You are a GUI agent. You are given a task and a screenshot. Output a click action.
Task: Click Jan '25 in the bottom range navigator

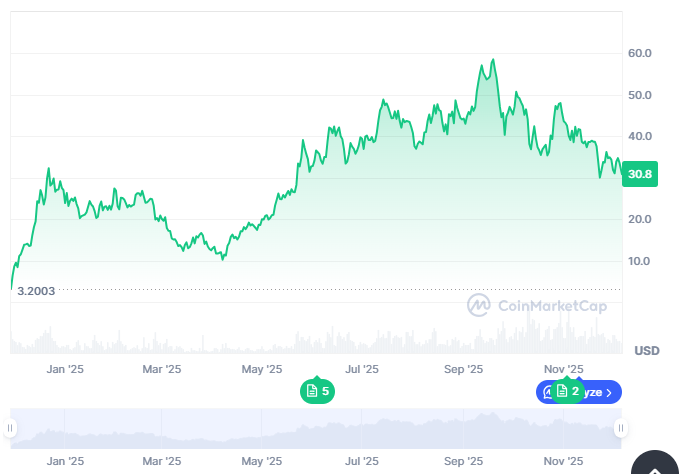point(64,461)
